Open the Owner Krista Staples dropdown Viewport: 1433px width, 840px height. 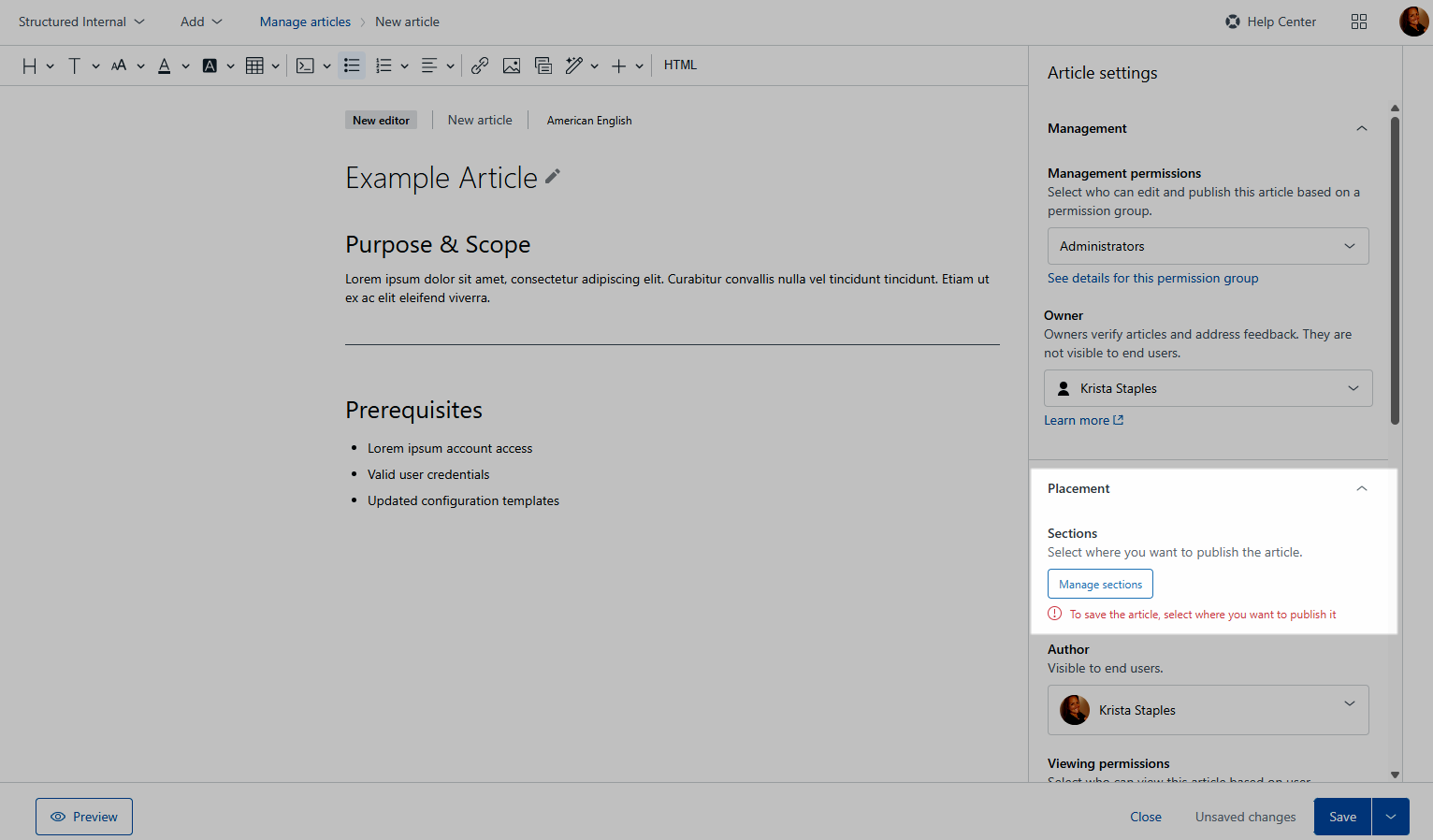(x=1208, y=388)
